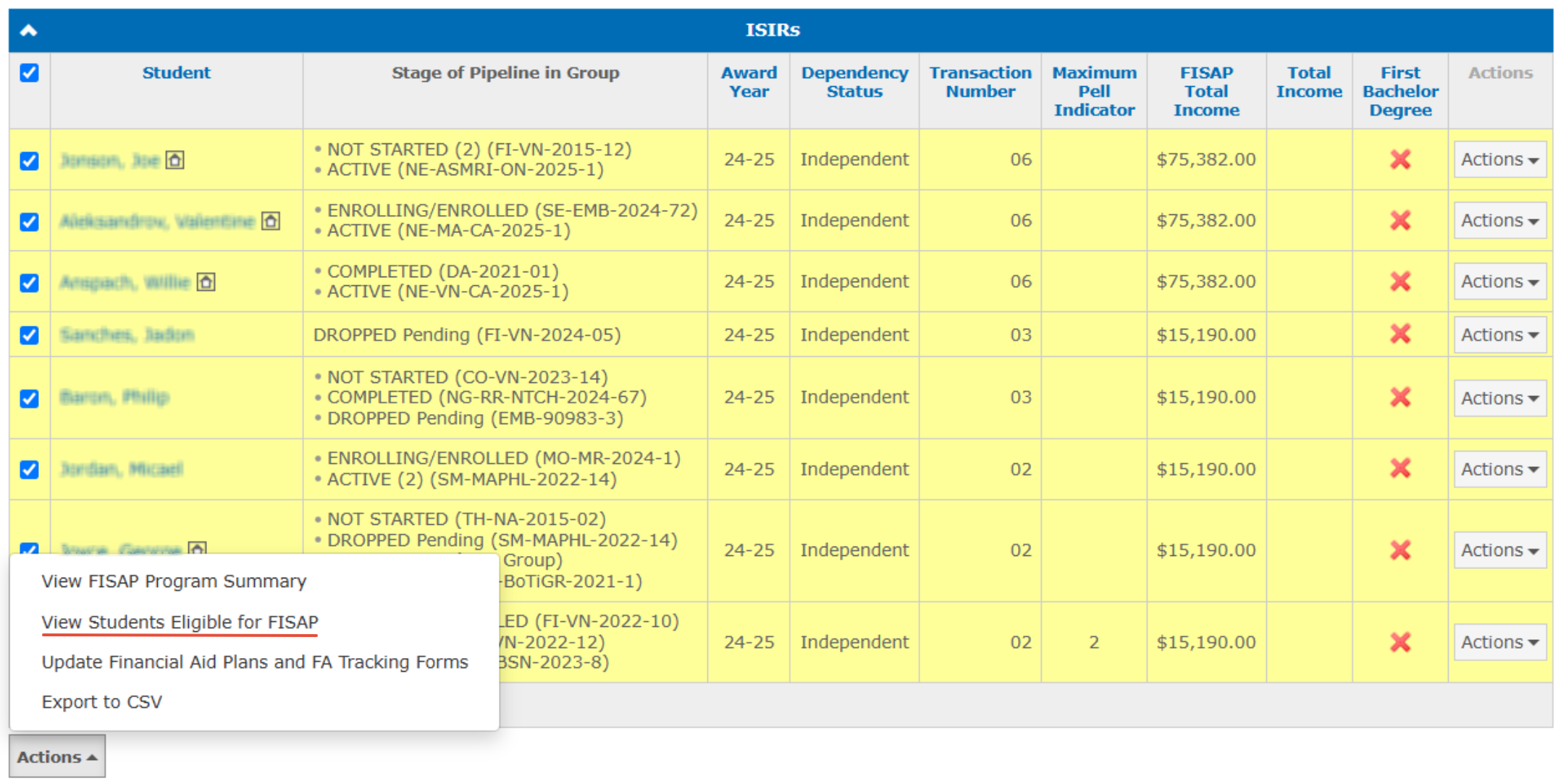This screenshot has width=1566, height=784.
Task: Sort by FISAP Total Income column header
Action: 1205,91
